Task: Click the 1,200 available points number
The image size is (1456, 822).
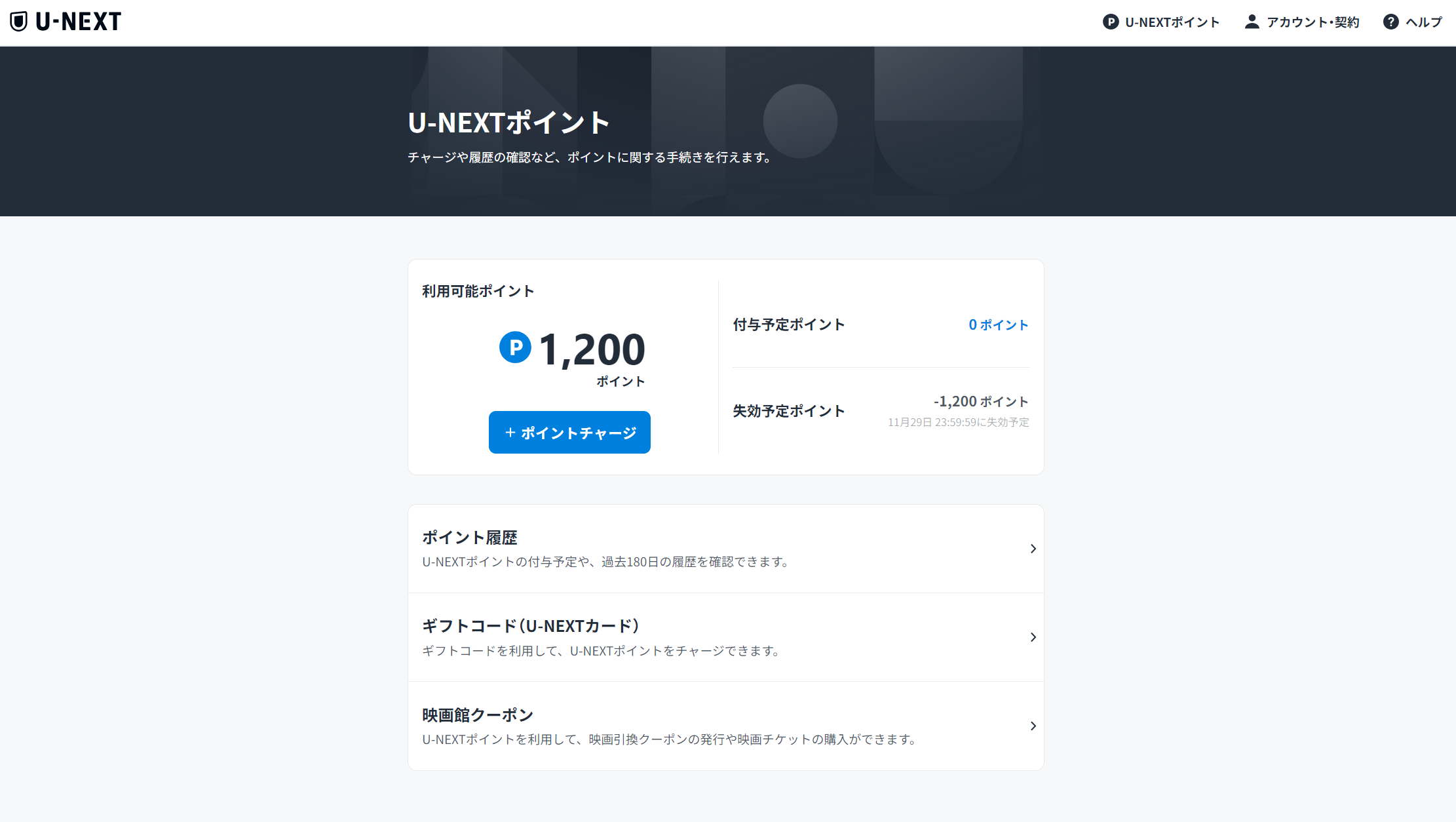Action: [592, 349]
